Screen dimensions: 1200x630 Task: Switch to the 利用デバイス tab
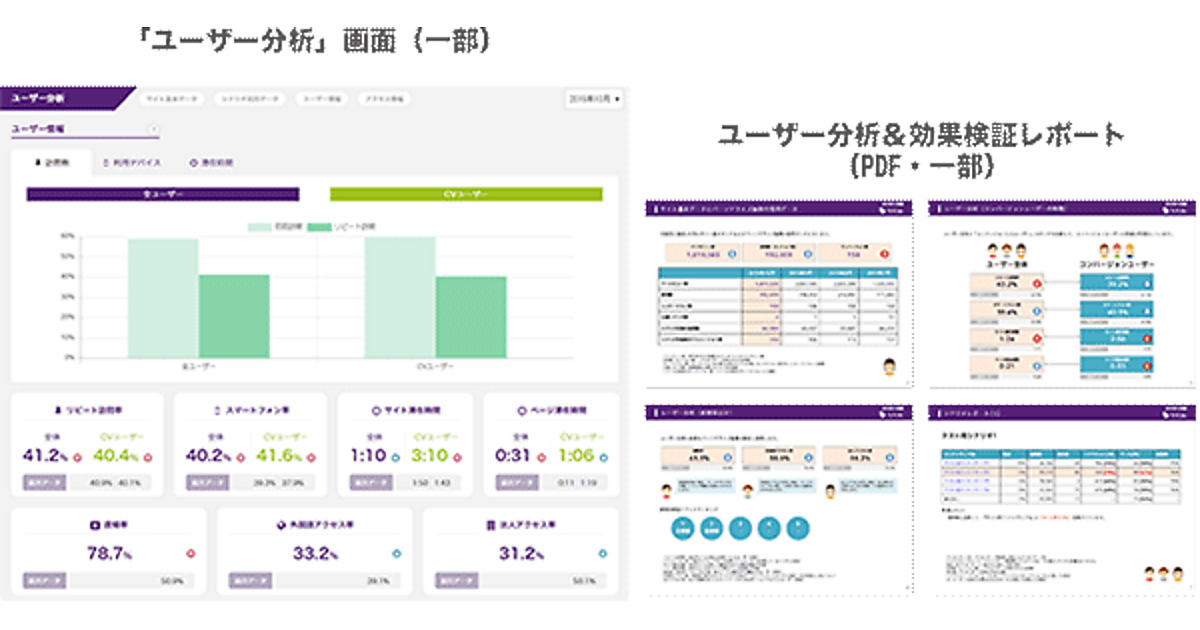(132, 162)
